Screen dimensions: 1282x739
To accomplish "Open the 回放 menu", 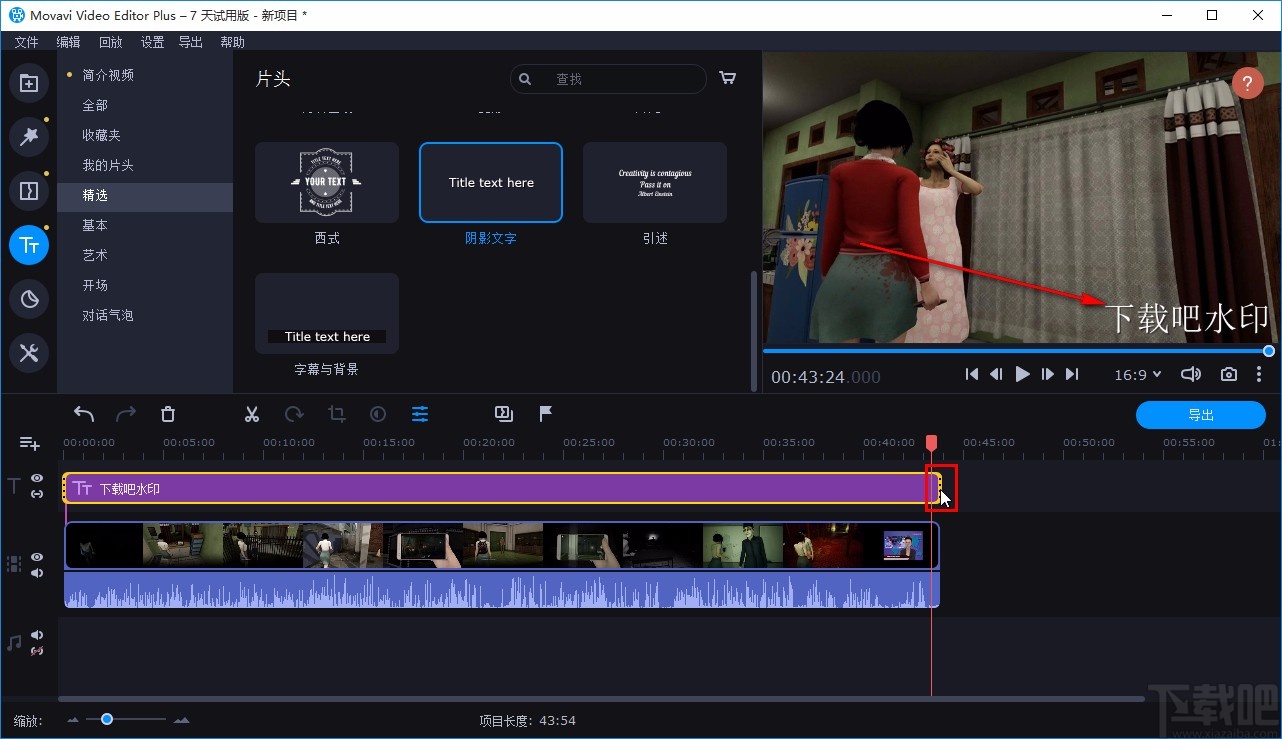I will coord(110,42).
